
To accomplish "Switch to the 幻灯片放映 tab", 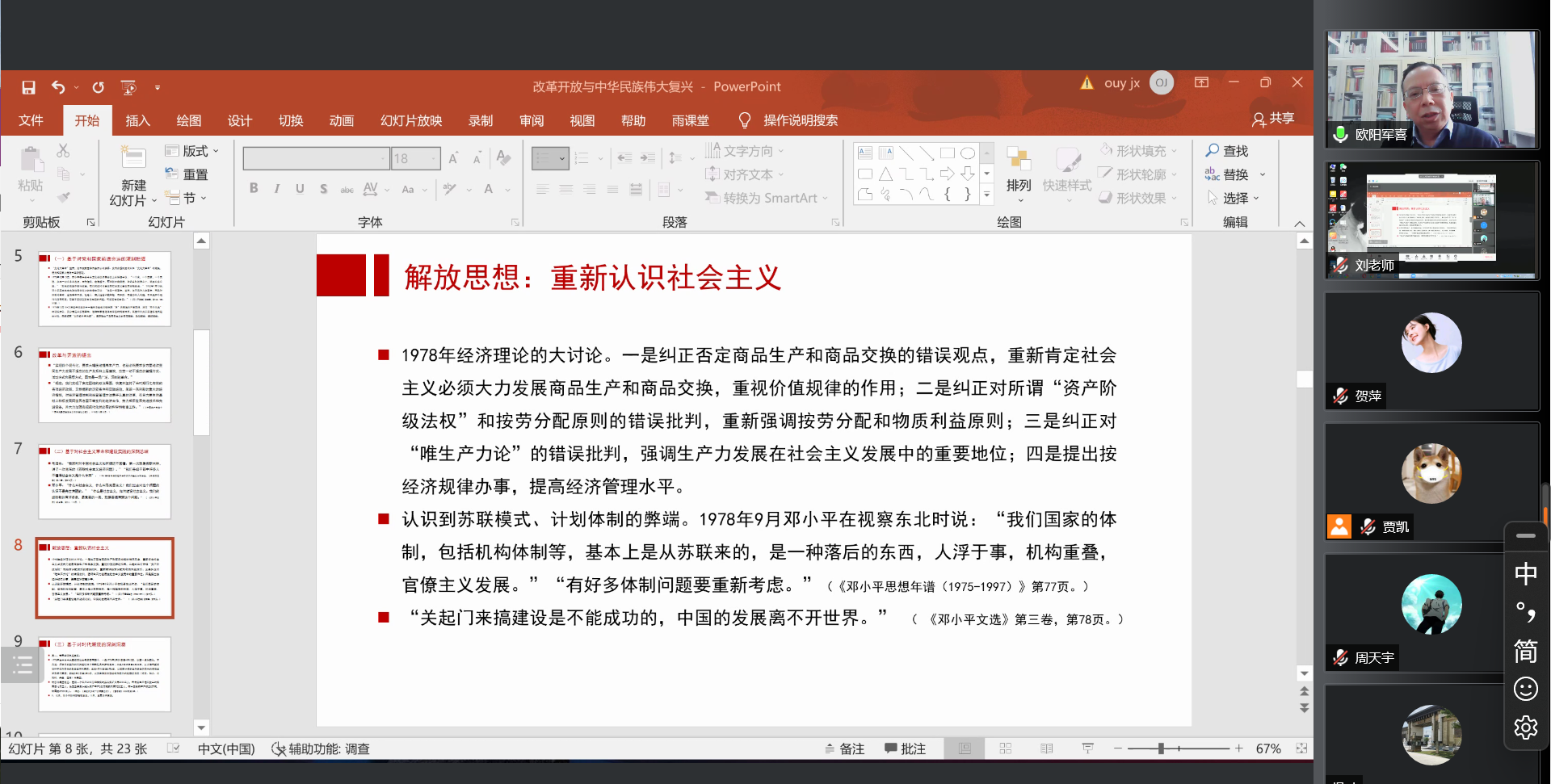I will tap(411, 120).
